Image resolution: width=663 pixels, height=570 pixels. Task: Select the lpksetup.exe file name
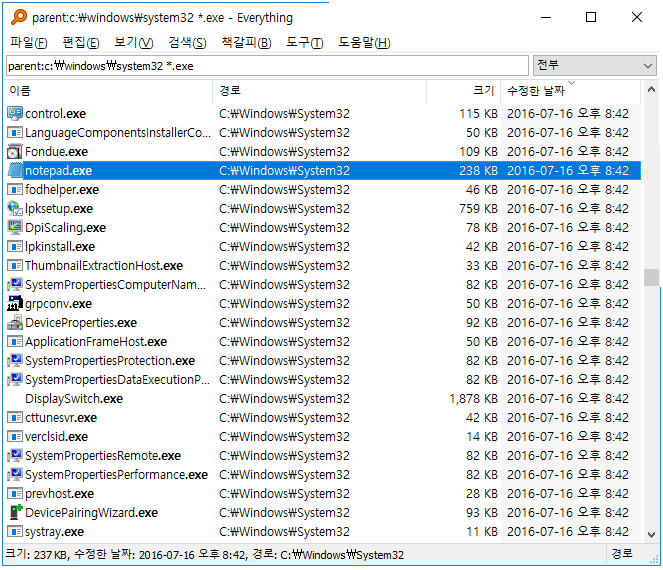tap(59, 208)
